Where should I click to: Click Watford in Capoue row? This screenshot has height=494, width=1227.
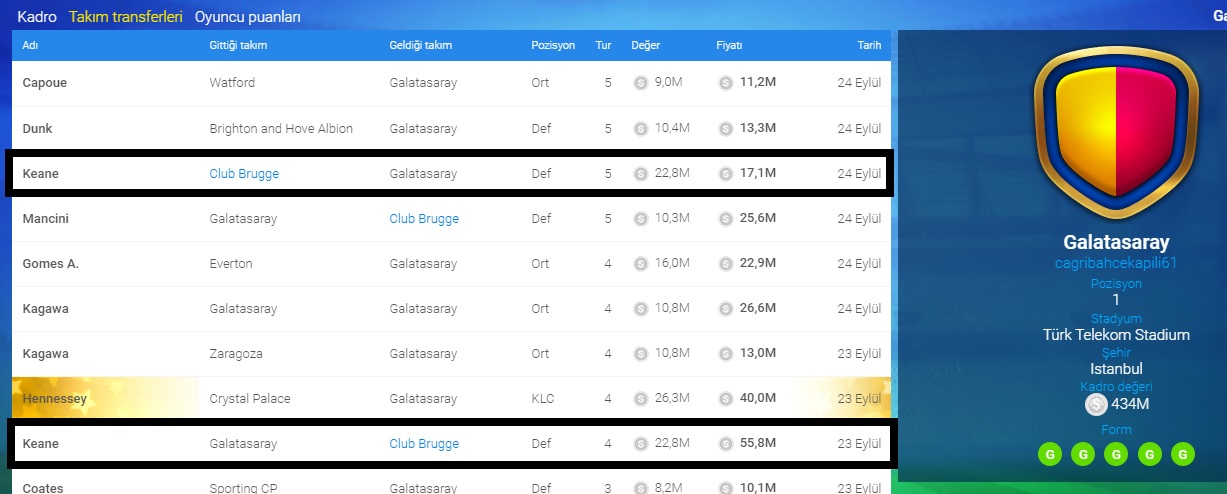click(x=232, y=84)
